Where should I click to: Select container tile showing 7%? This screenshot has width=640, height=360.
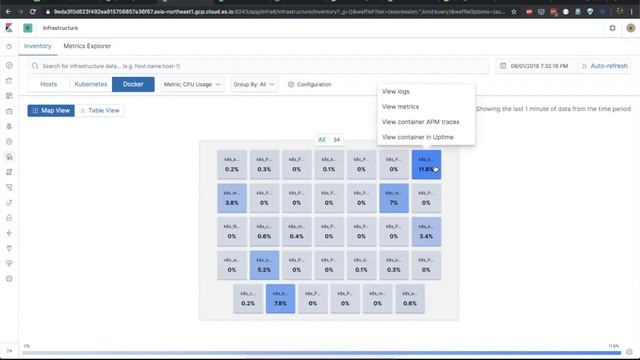[394, 198]
